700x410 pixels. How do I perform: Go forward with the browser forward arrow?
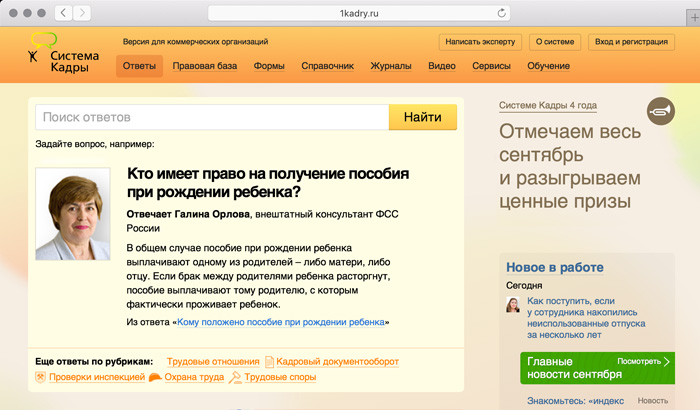click(84, 13)
